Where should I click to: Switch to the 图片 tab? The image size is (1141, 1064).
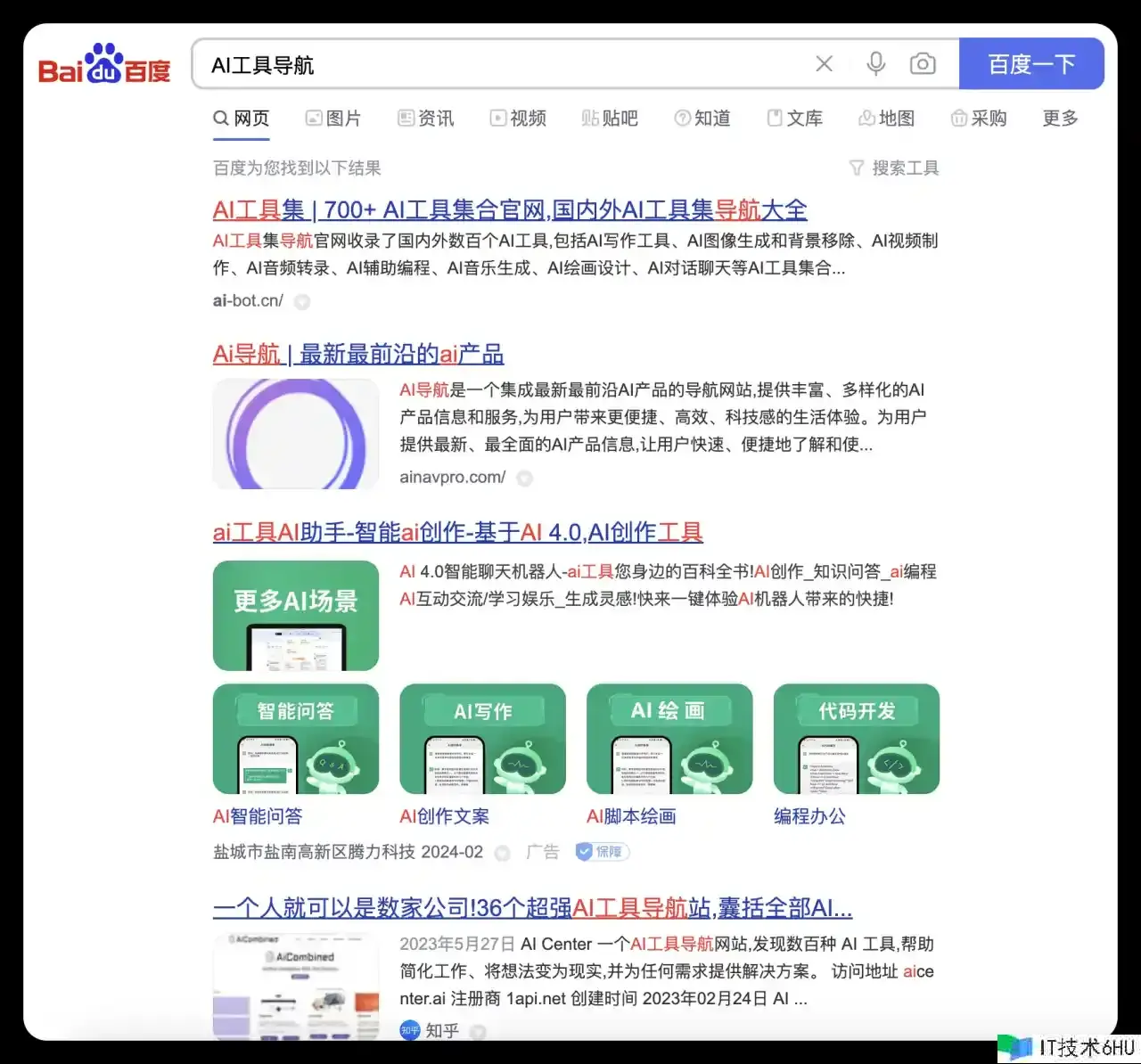333,119
